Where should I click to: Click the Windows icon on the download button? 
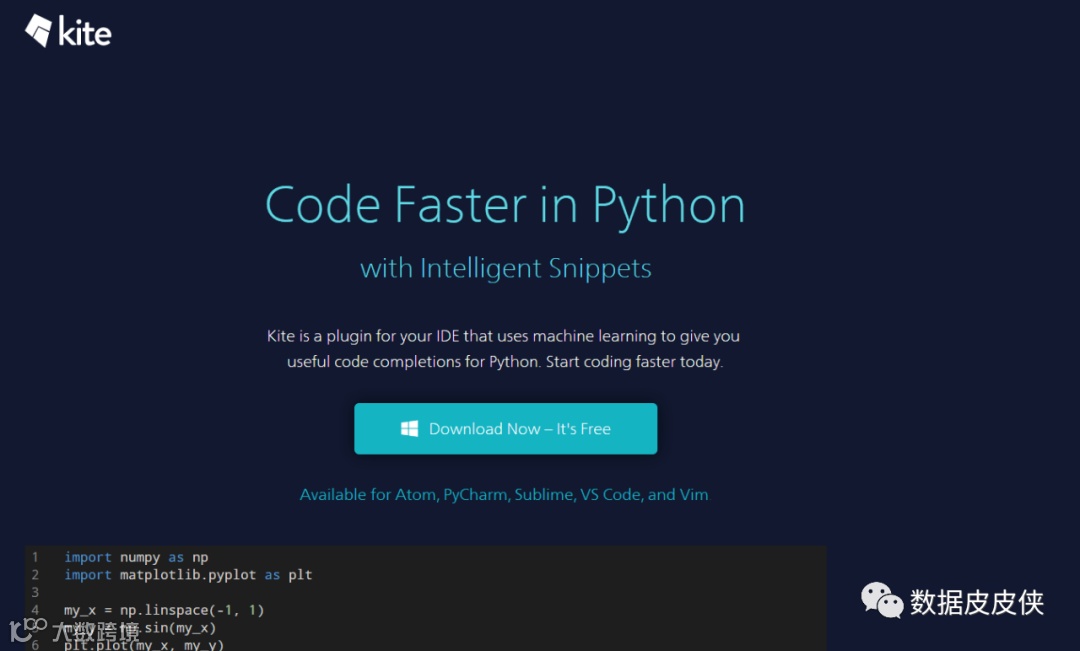[x=409, y=428]
